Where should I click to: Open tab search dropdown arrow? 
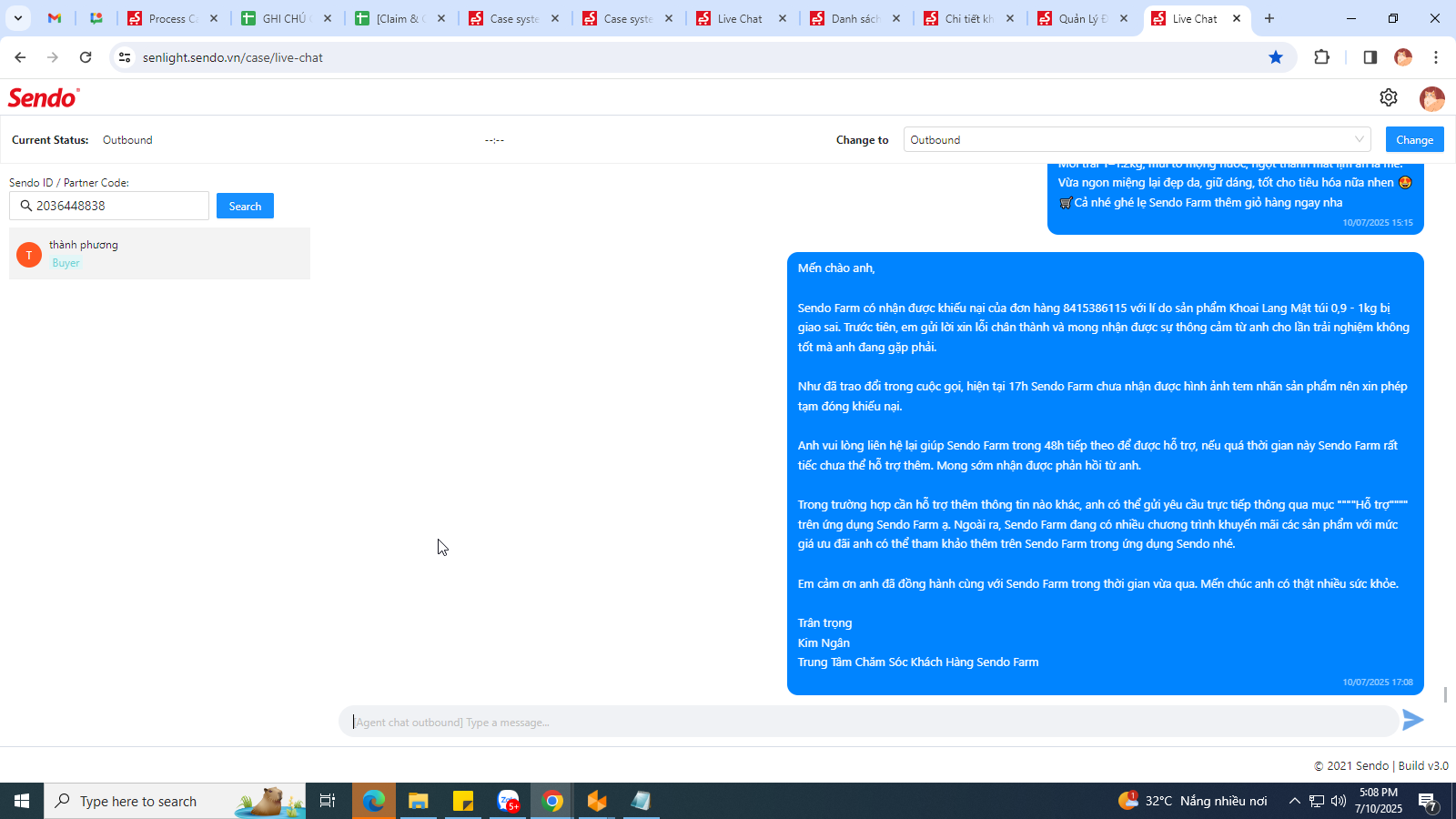pos(18,18)
